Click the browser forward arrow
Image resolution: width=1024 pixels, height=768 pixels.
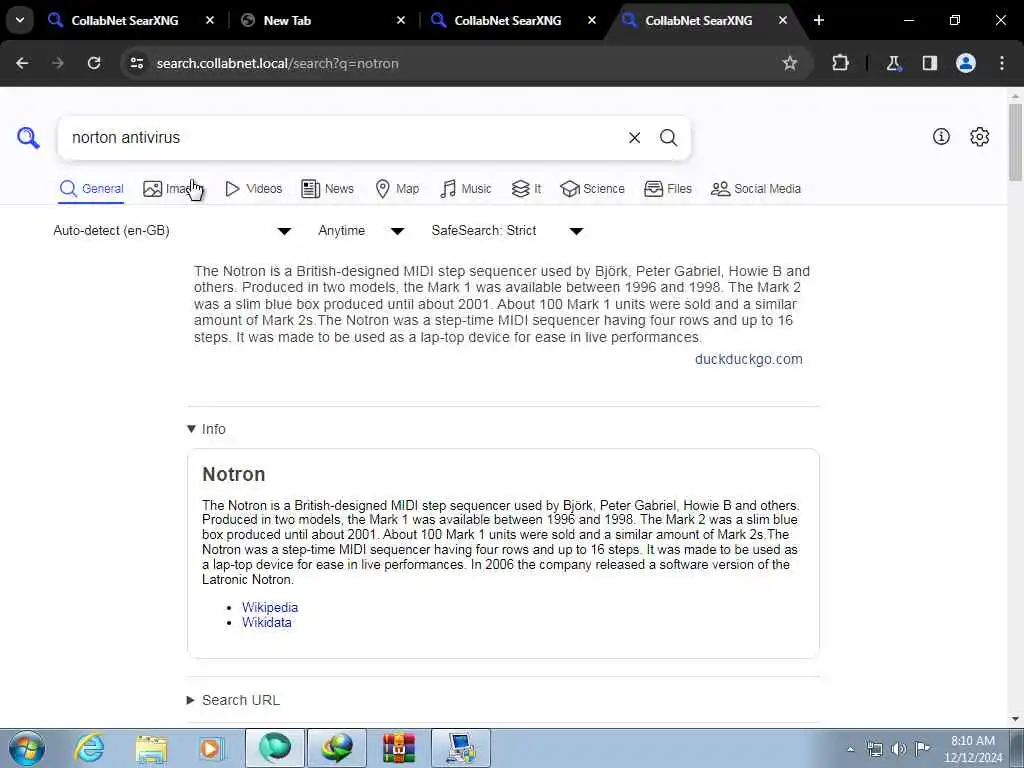point(58,63)
